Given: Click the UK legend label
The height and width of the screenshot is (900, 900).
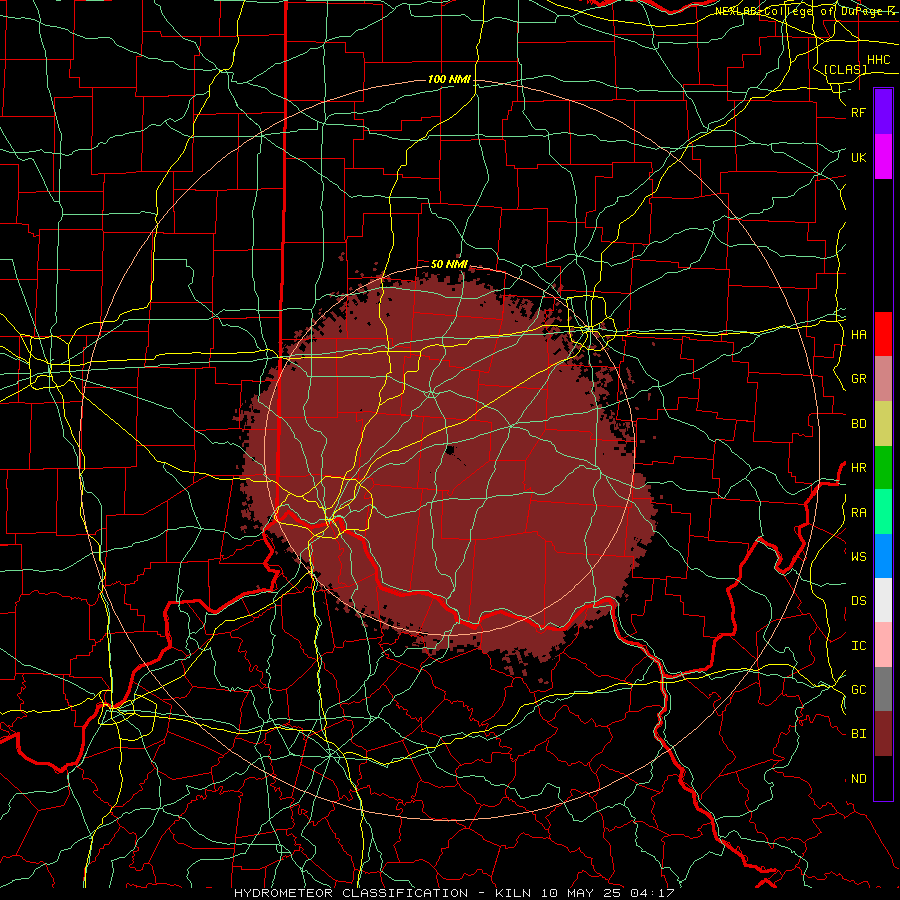Looking at the screenshot, I should click(859, 157).
